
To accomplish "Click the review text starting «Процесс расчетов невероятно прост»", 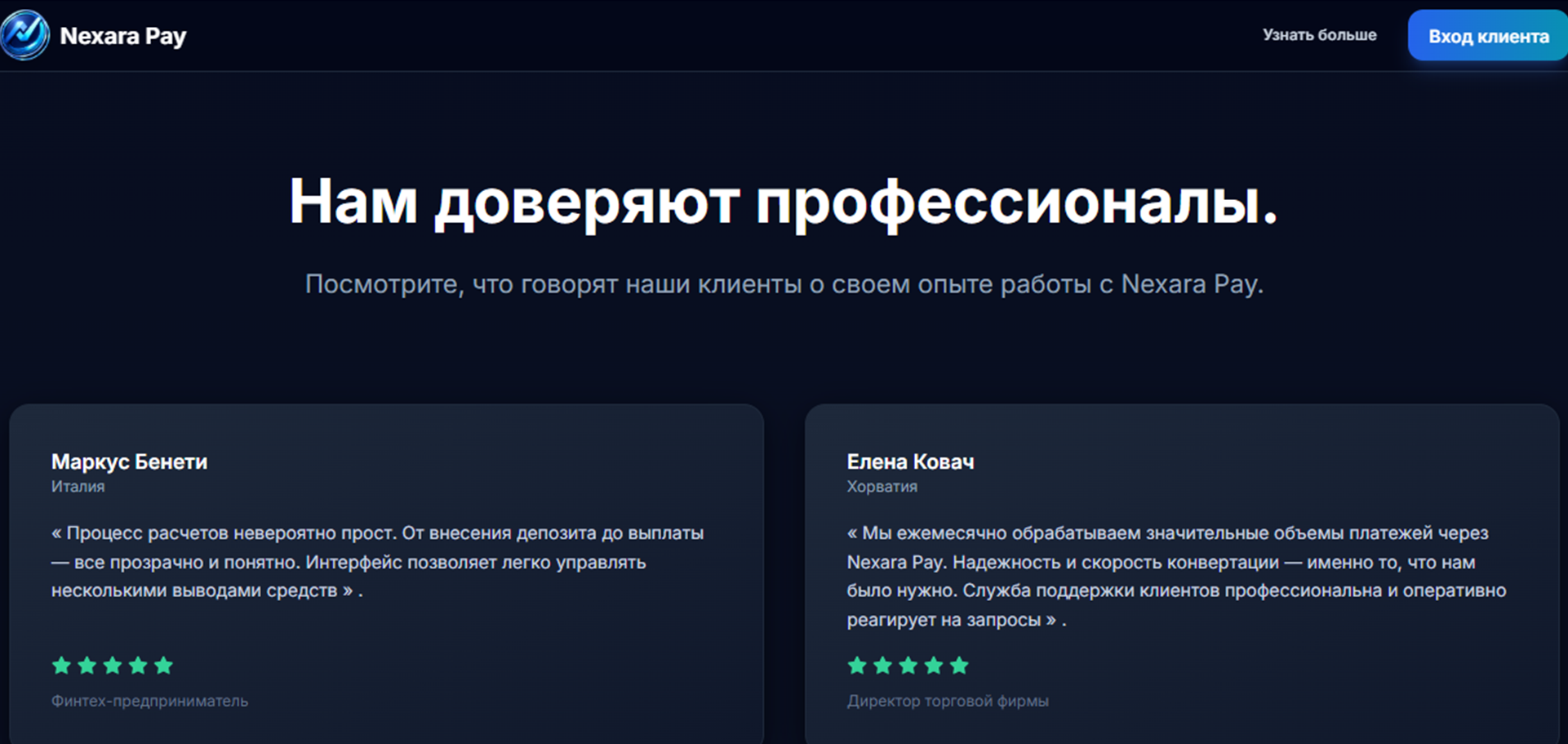I will pos(377,562).
